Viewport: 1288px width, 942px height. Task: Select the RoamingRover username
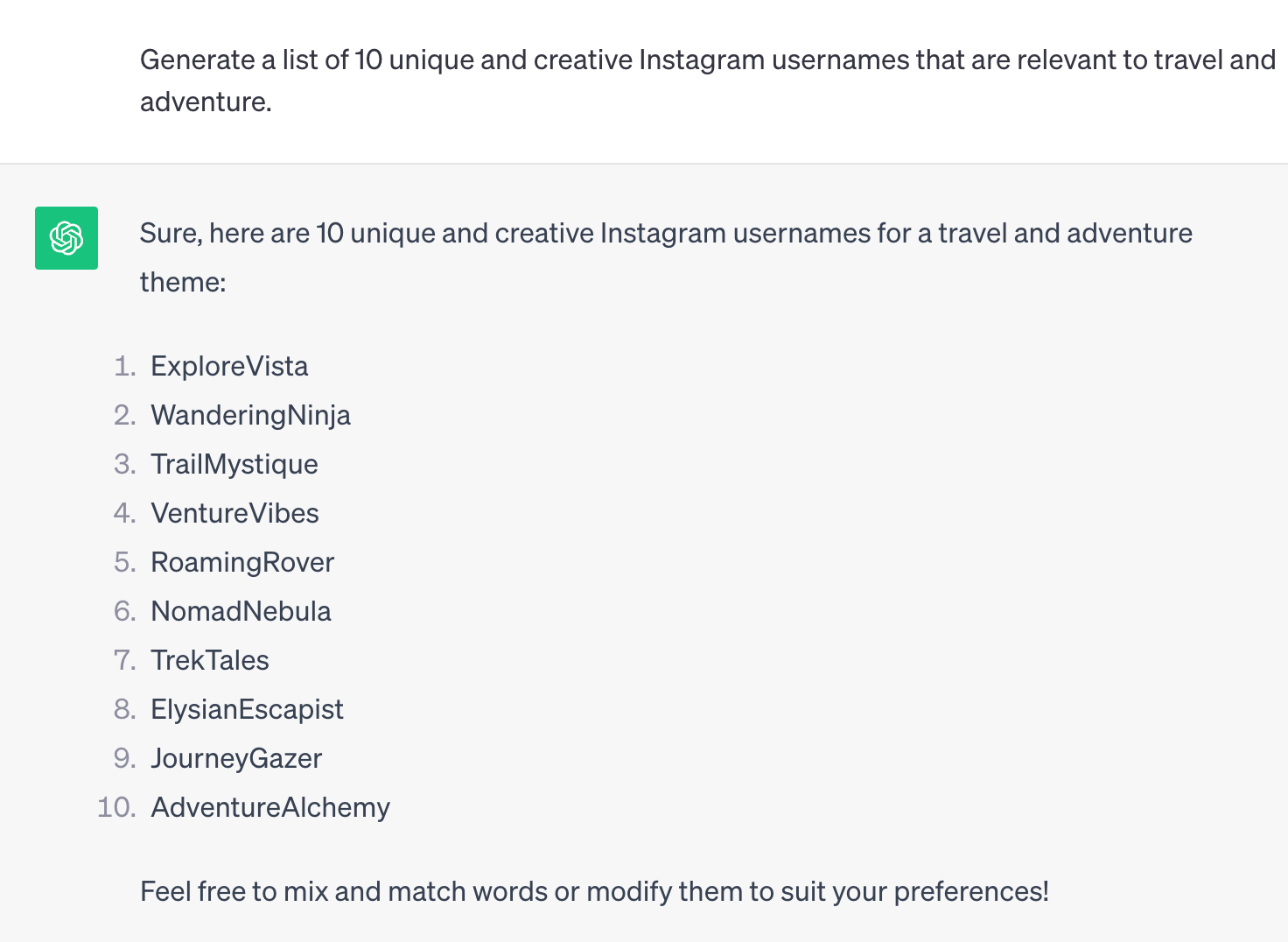(242, 563)
